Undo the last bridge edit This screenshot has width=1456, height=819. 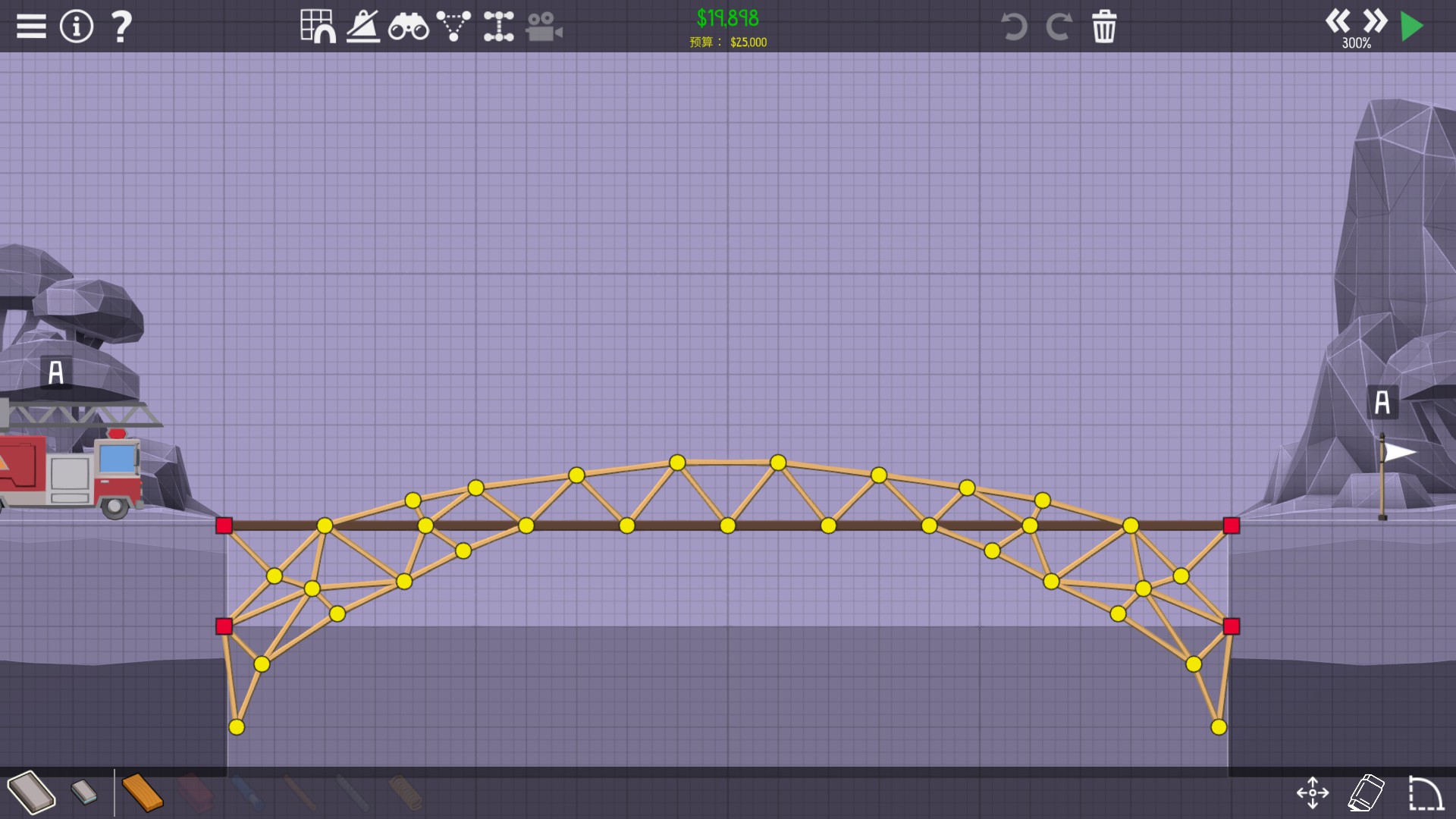tap(1014, 27)
